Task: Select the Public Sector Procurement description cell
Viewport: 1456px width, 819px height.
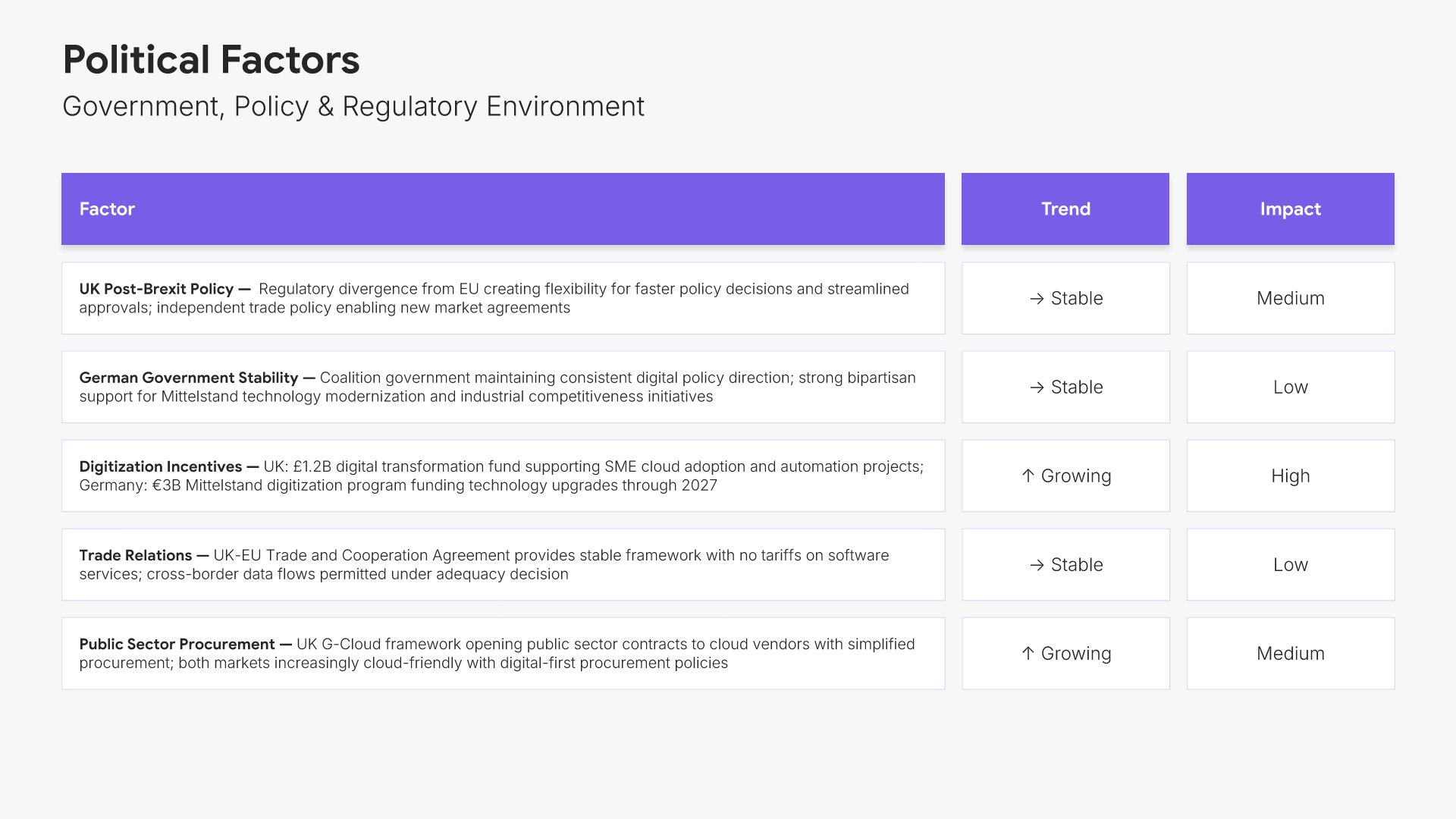Action: (503, 653)
